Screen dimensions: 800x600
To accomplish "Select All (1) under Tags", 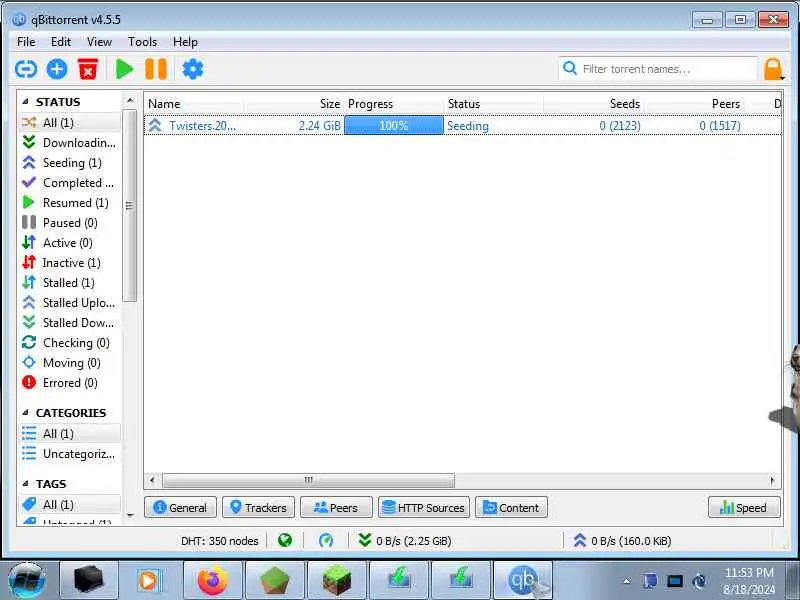I will 70,505.
